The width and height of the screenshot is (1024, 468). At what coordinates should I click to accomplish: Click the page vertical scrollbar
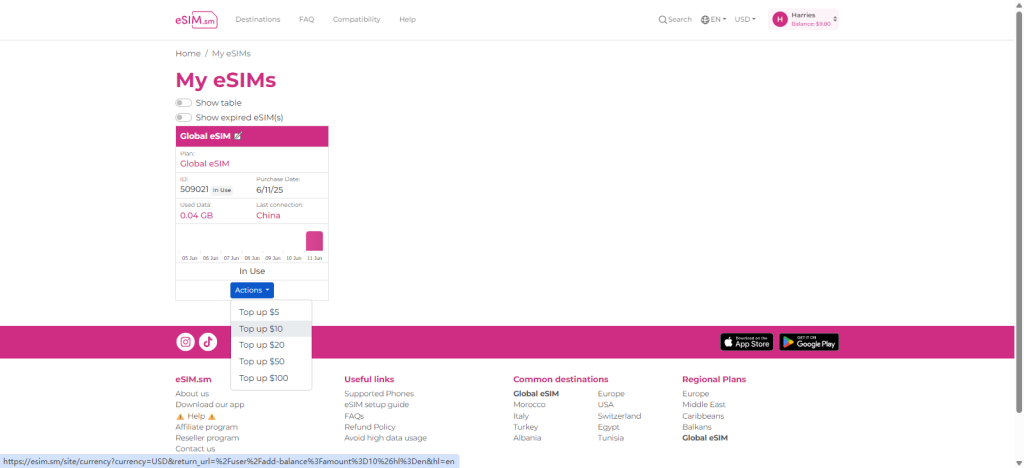click(x=1019, y=212)
